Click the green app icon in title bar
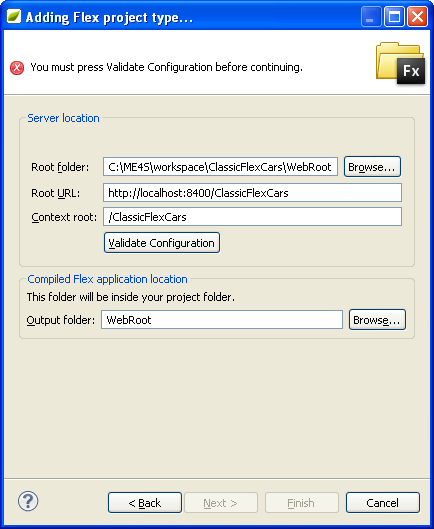 point(14,16)
